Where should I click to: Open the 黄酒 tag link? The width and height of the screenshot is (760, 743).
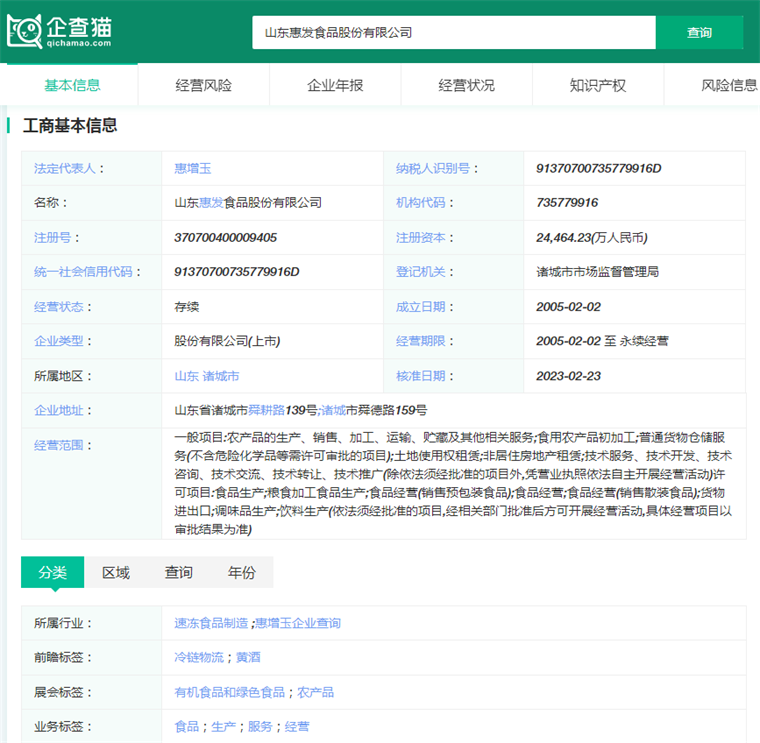pyautogui.click(x=248, y=657)
